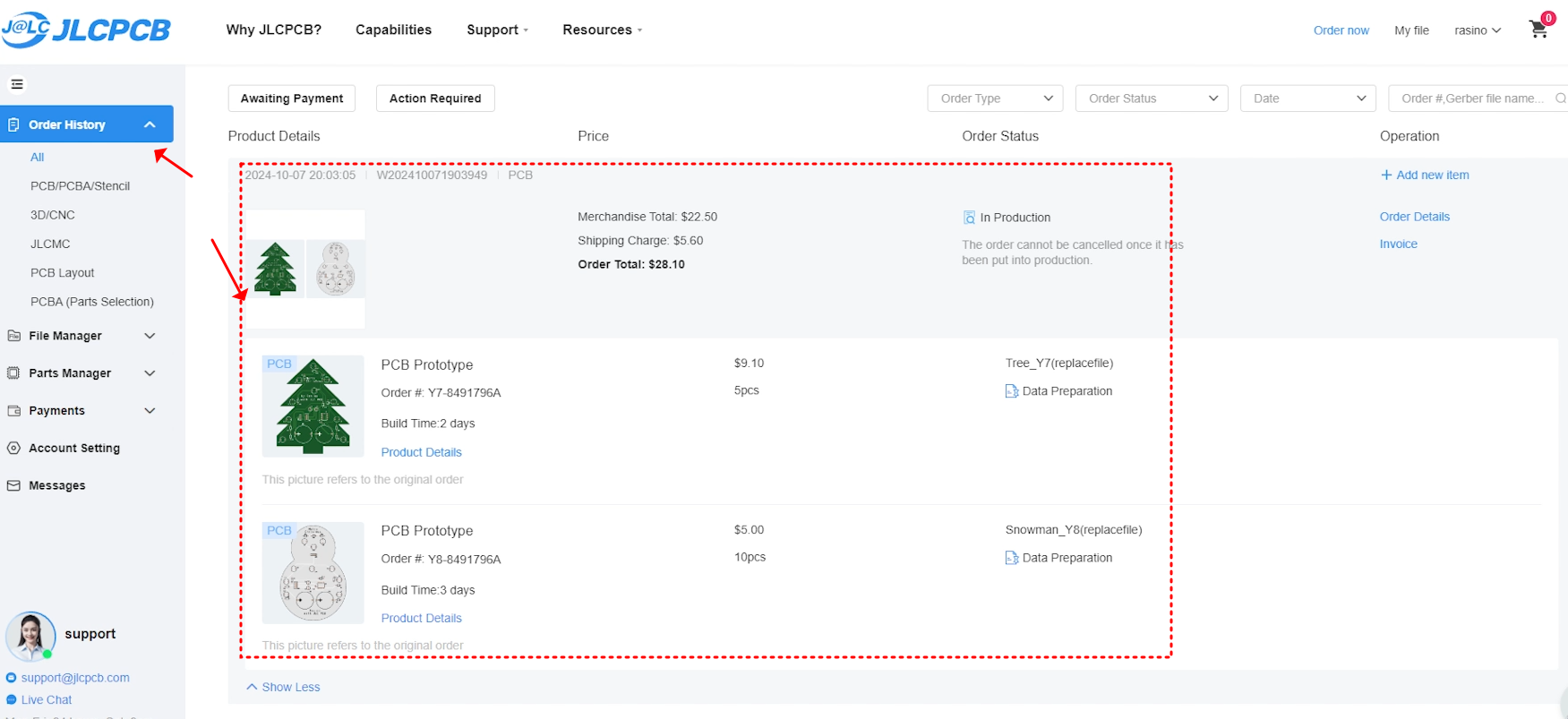
Task: Open the Support menu
Action: click(497, 30)
